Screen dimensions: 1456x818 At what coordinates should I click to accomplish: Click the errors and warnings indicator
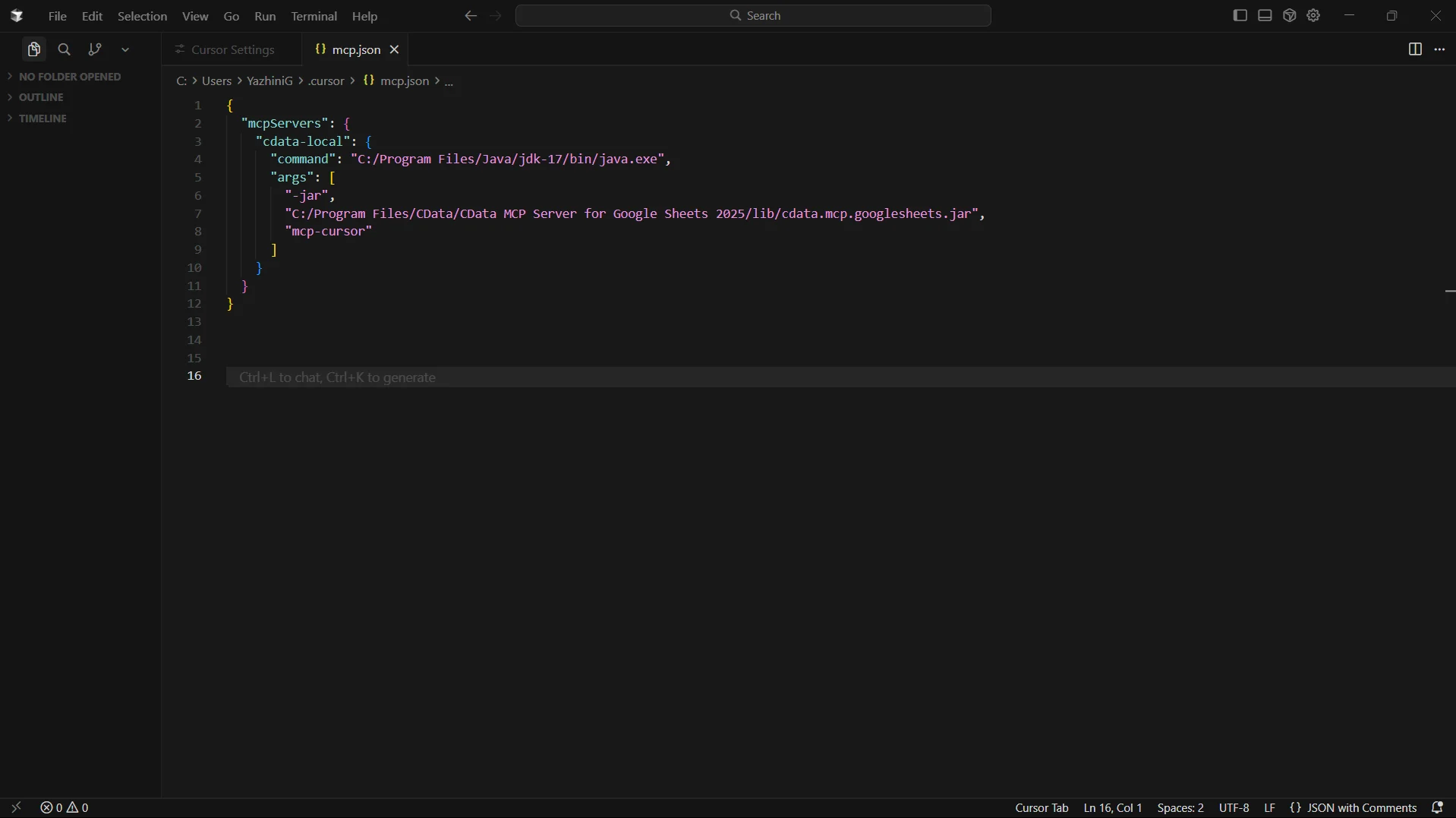coord(65,807)
